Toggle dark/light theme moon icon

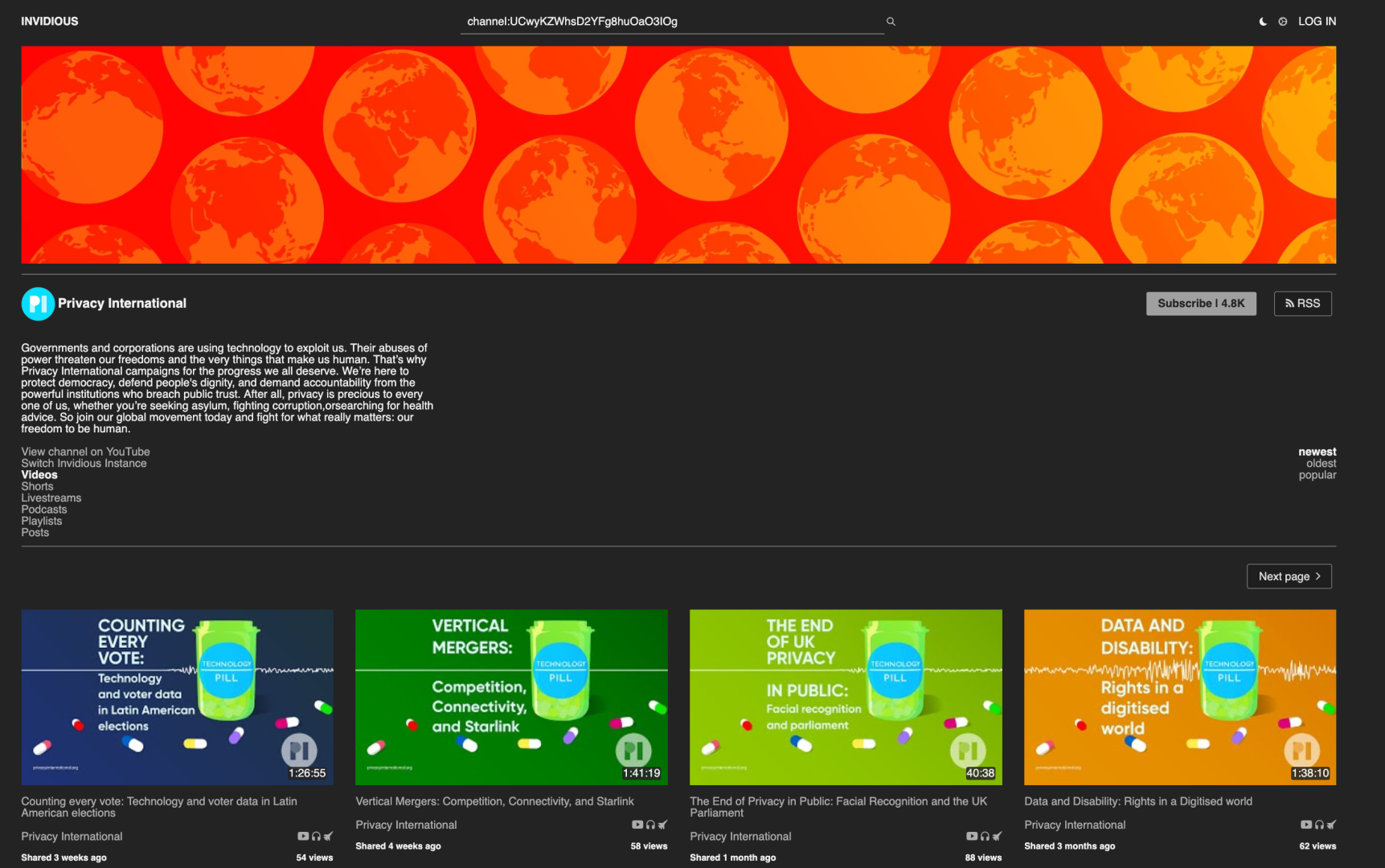[1263, 22]
